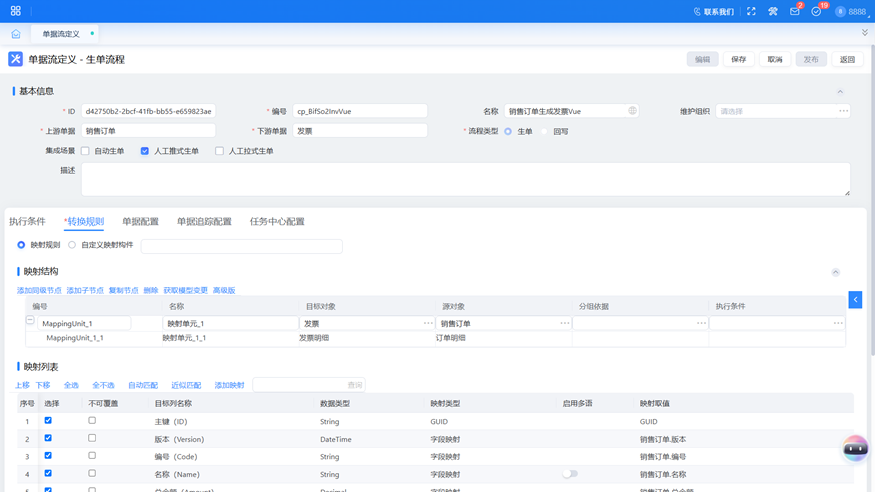This screenshot has width=875, height=492.
Task: Collapse the MappingUnit_1 tree node
Action: [x=30, y=321]
